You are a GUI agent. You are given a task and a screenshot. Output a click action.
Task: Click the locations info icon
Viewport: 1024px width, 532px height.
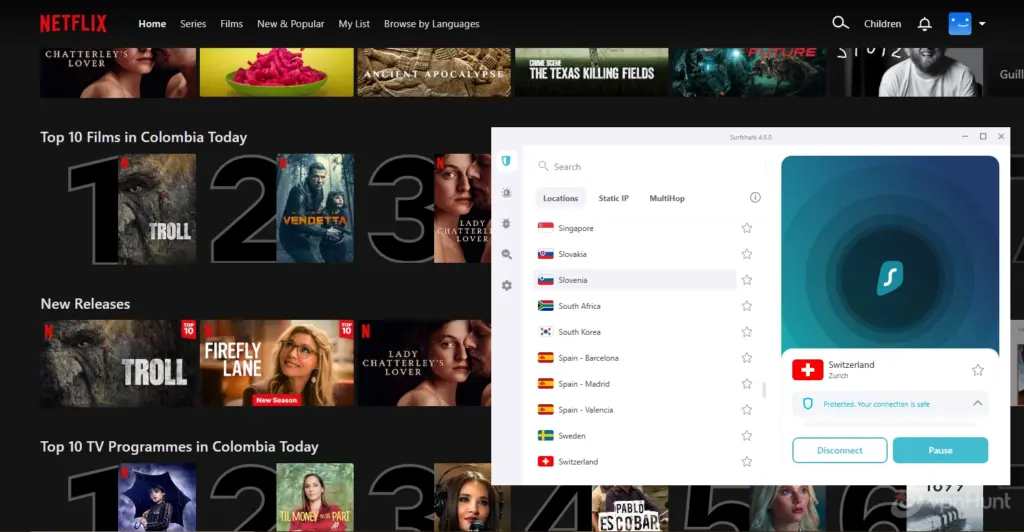[755, 198]
